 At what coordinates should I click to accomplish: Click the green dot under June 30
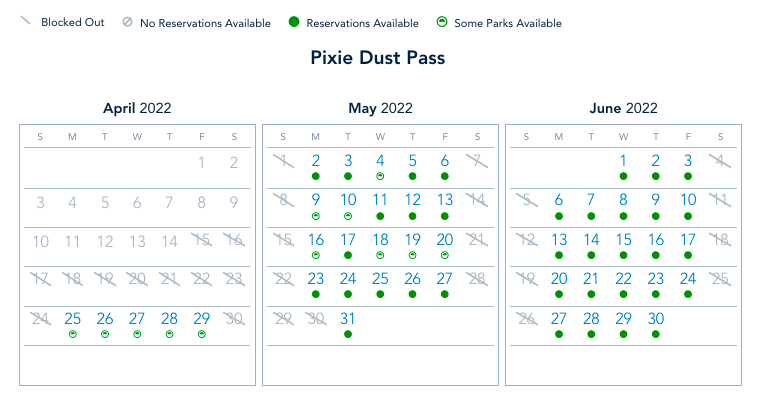click(656, 334)
